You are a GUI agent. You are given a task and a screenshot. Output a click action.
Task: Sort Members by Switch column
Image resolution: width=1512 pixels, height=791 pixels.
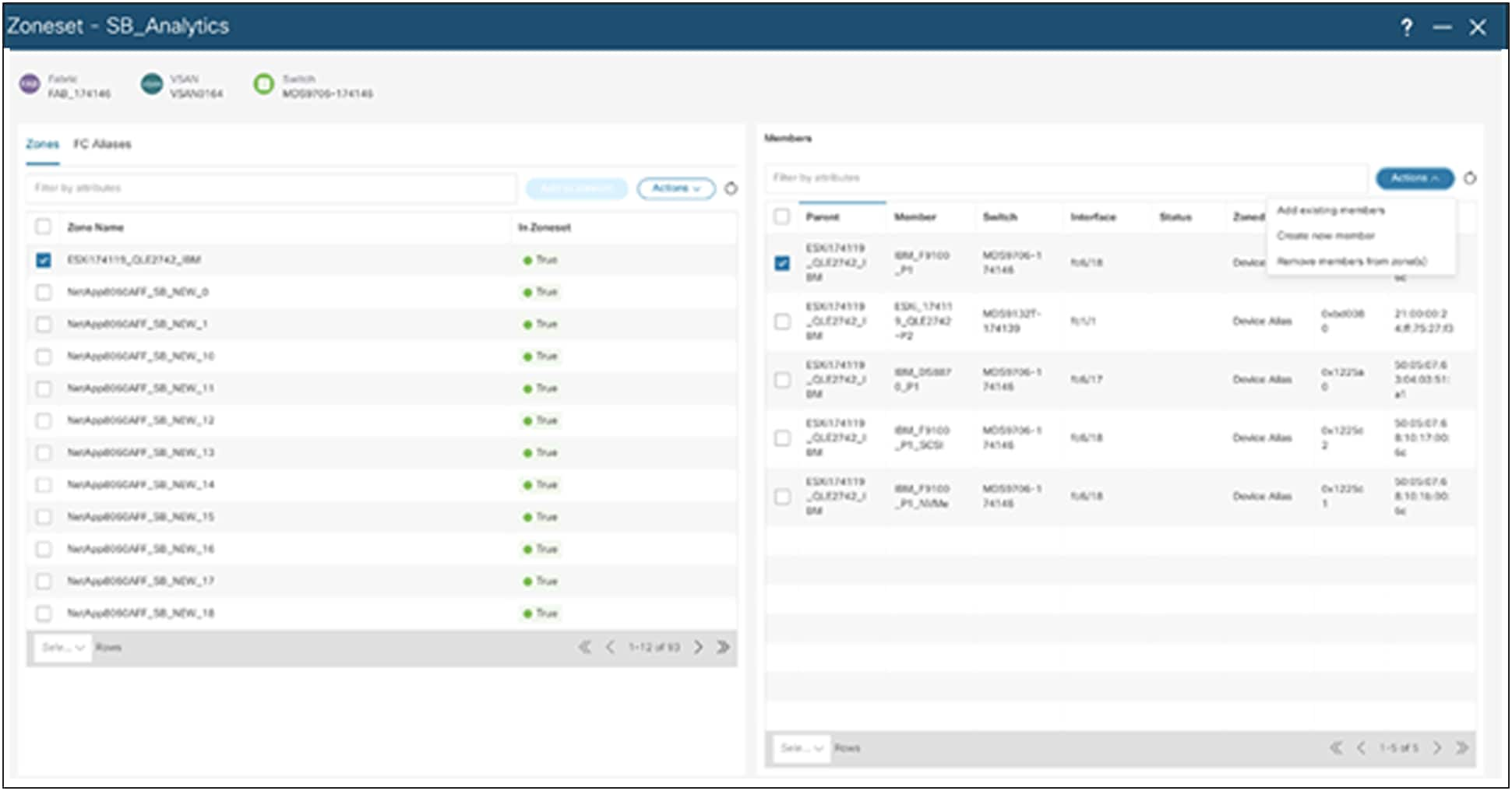click(1000, 217)
